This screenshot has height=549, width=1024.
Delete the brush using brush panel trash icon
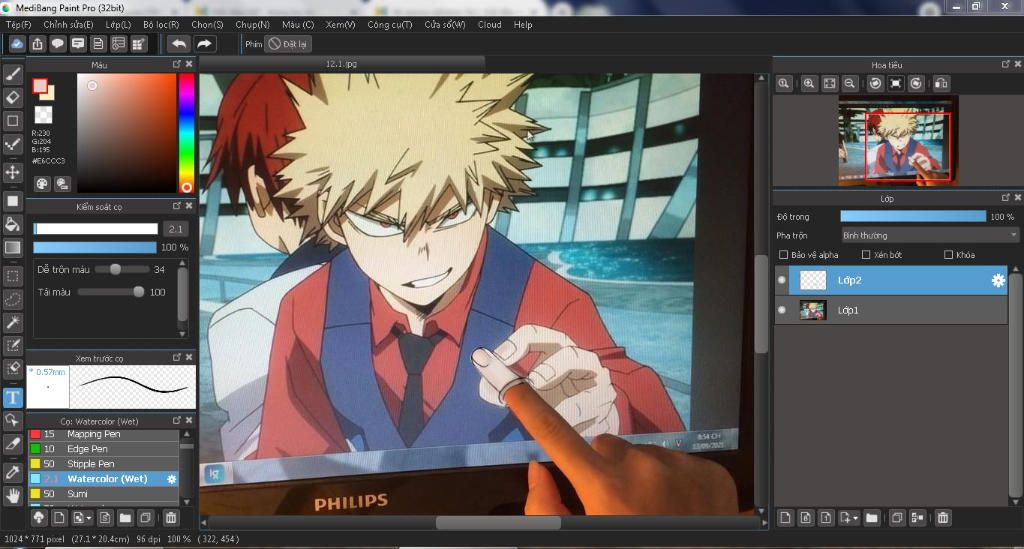click(x=171, y=518)
